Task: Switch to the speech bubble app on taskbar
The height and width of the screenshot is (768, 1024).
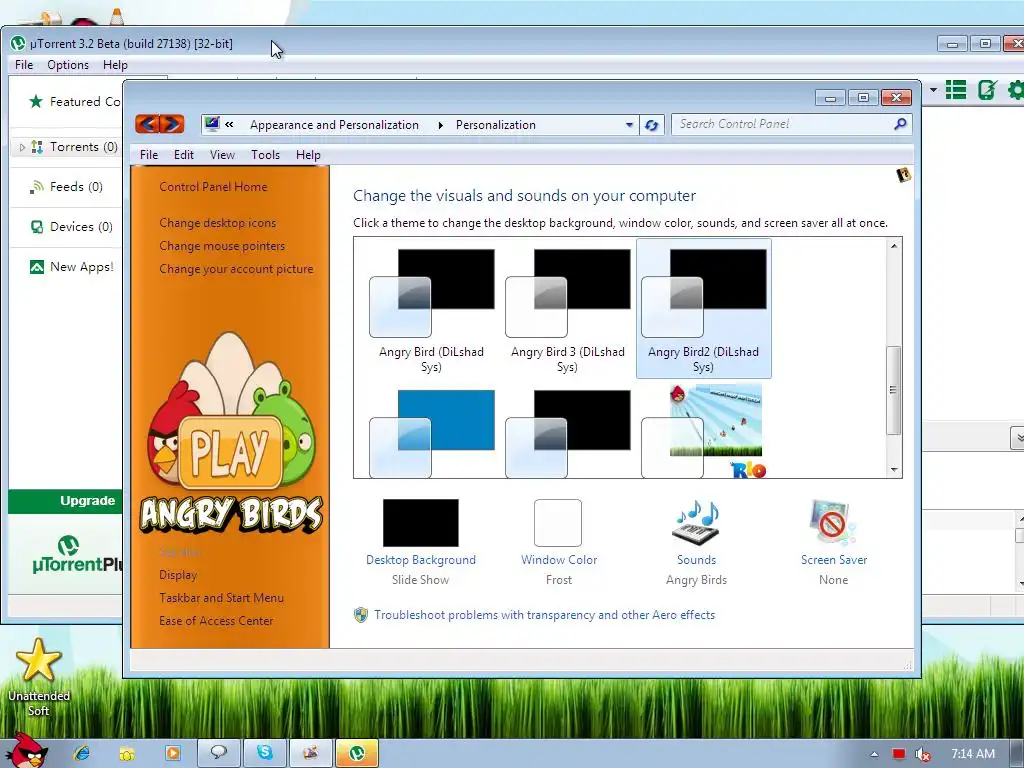Action: tap(218, 753)
